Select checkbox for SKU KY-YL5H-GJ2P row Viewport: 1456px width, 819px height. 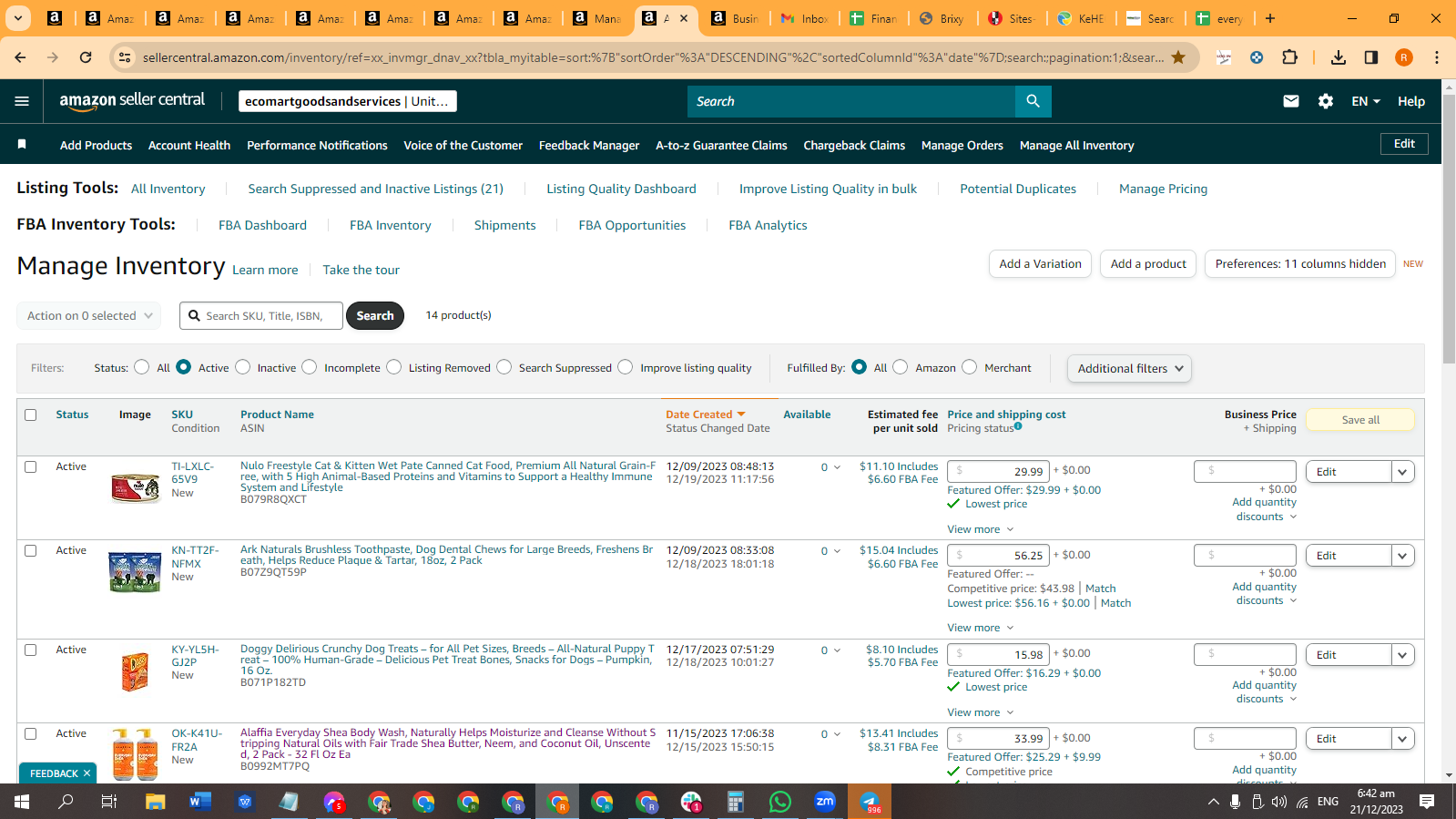[31, 650]
